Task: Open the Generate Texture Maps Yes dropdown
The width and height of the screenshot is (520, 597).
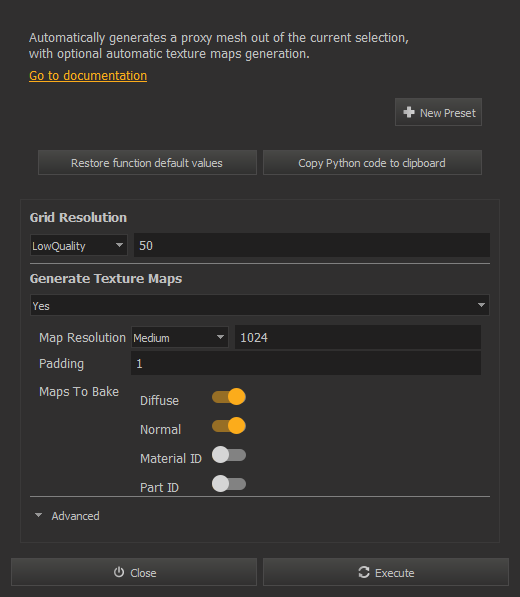Action: 260,305
